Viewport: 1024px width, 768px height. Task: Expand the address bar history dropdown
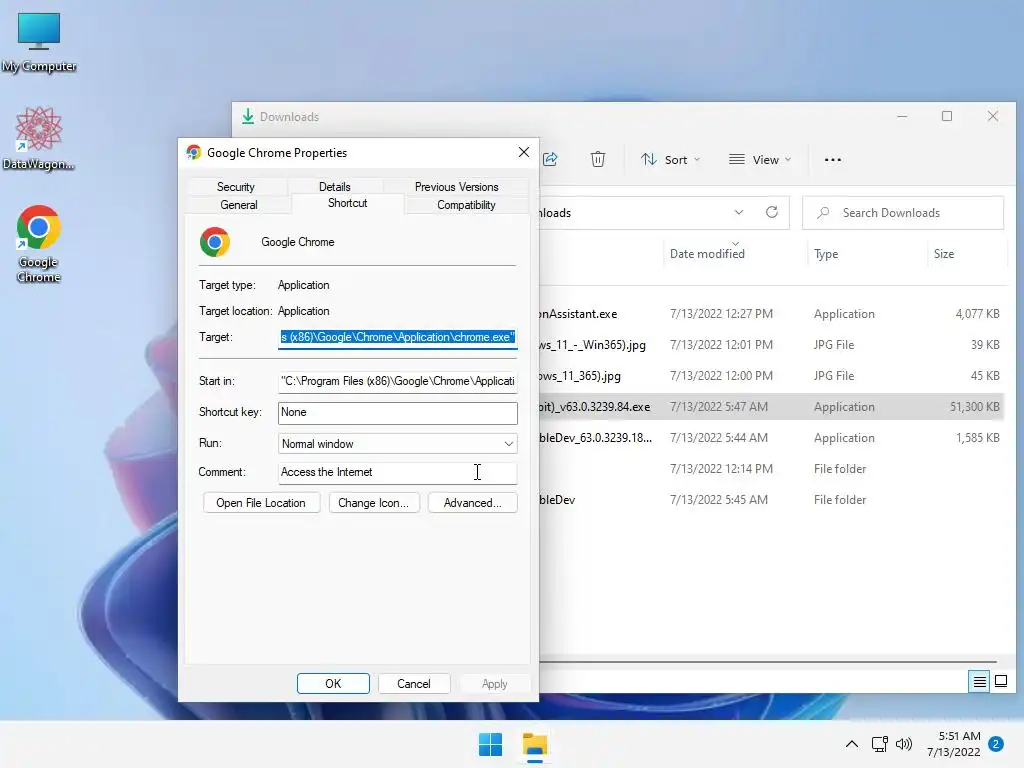click(x=739, y=212)
